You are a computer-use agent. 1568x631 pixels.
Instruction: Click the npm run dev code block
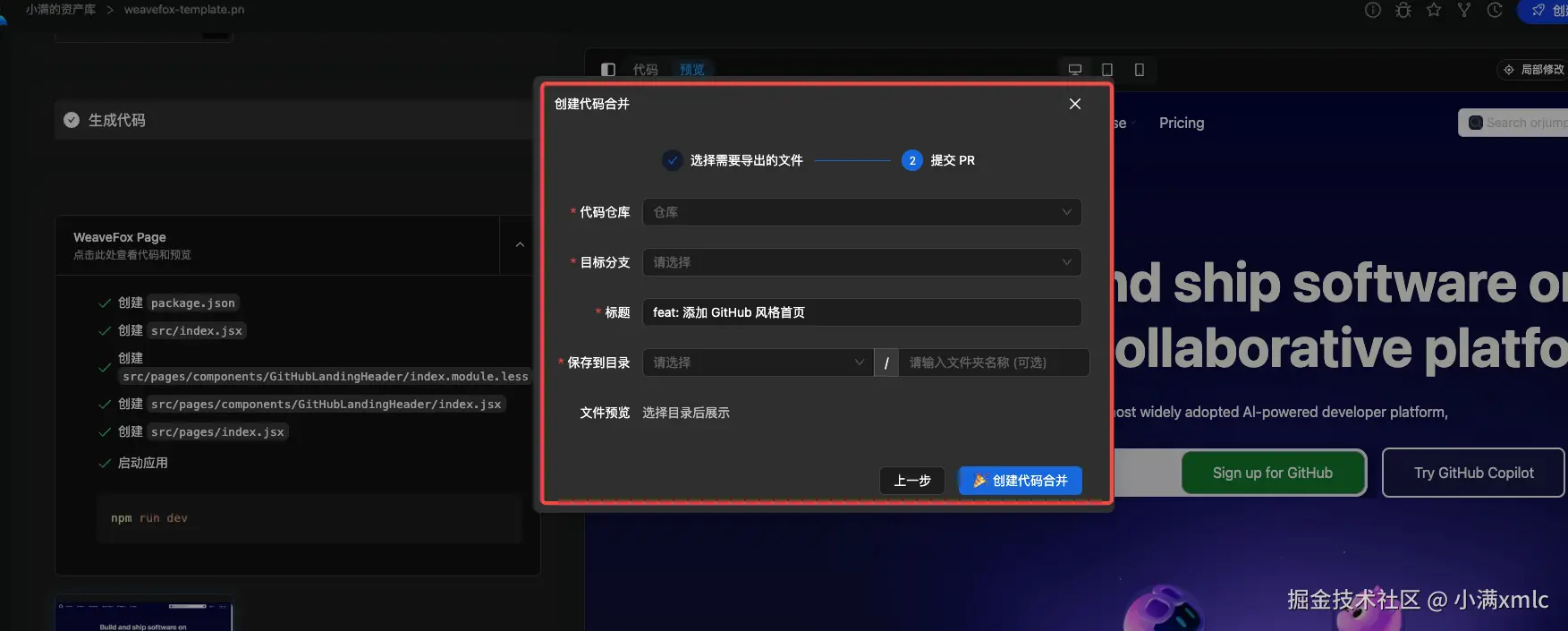pos(309,518)
